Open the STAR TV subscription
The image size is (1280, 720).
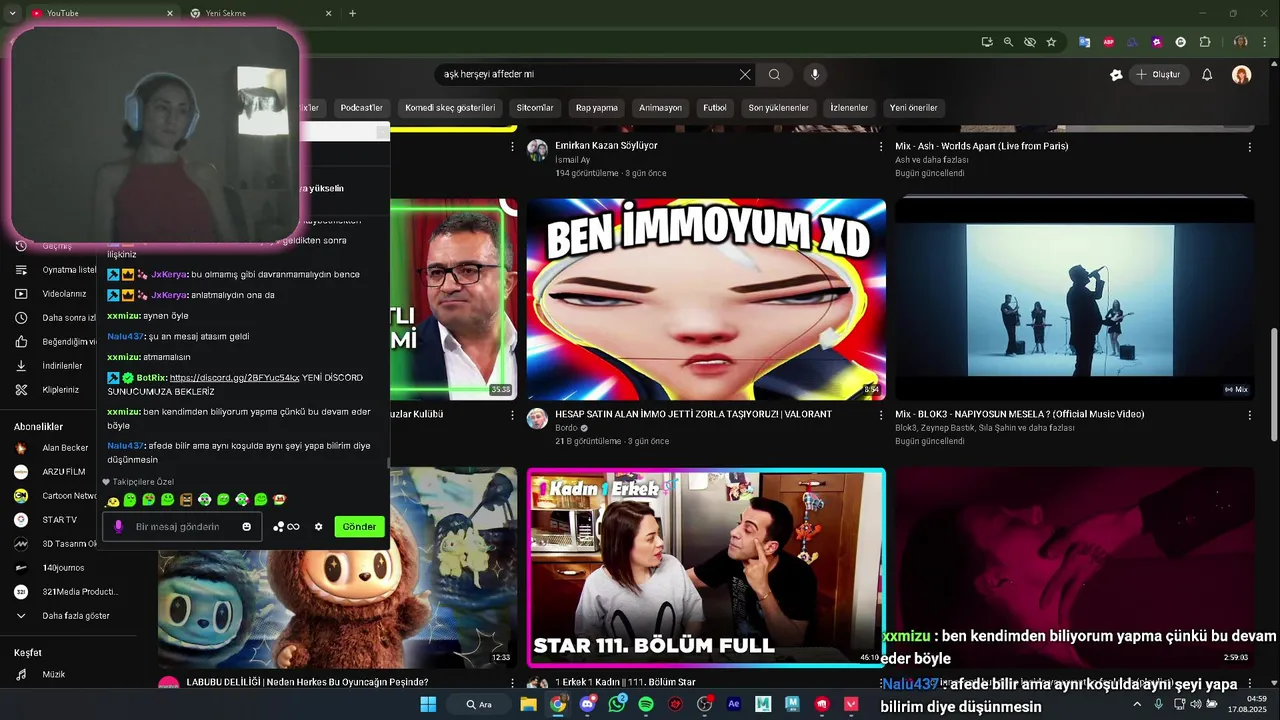[x=59, y=520]
